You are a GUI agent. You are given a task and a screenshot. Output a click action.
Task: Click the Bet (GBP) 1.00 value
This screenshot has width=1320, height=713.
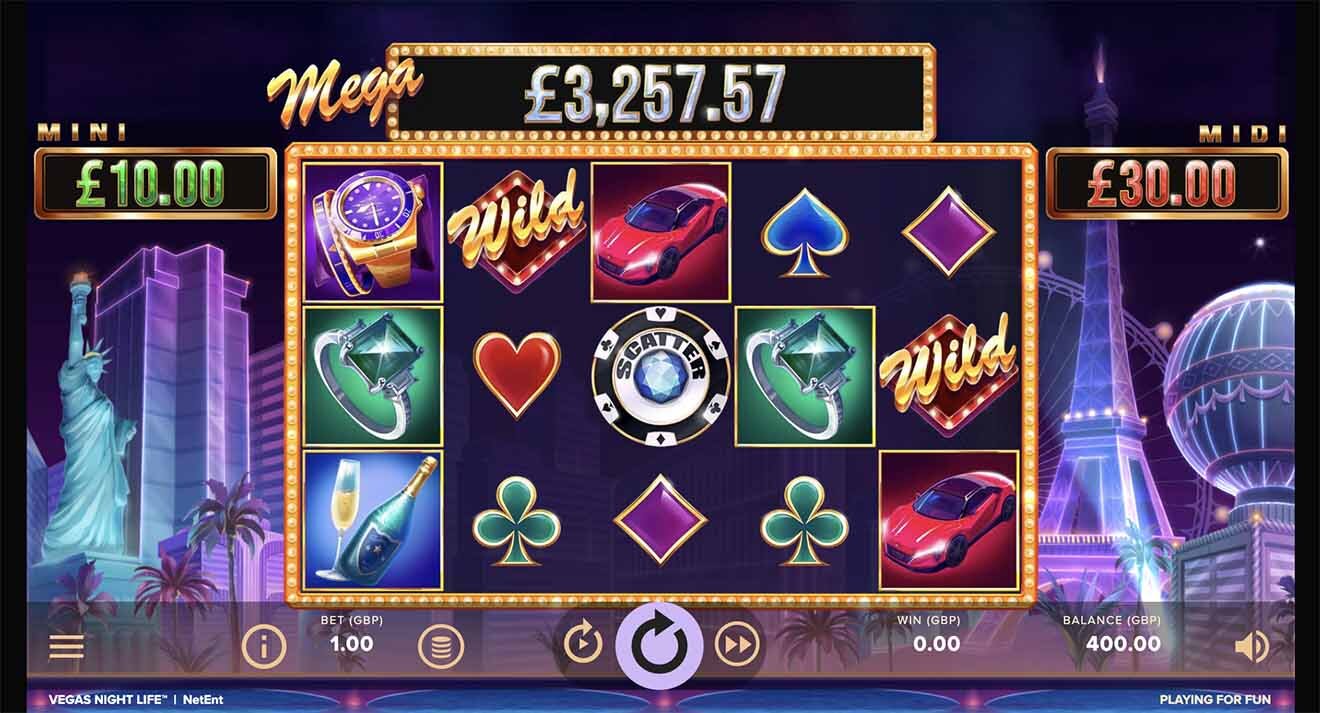(352, 643)
